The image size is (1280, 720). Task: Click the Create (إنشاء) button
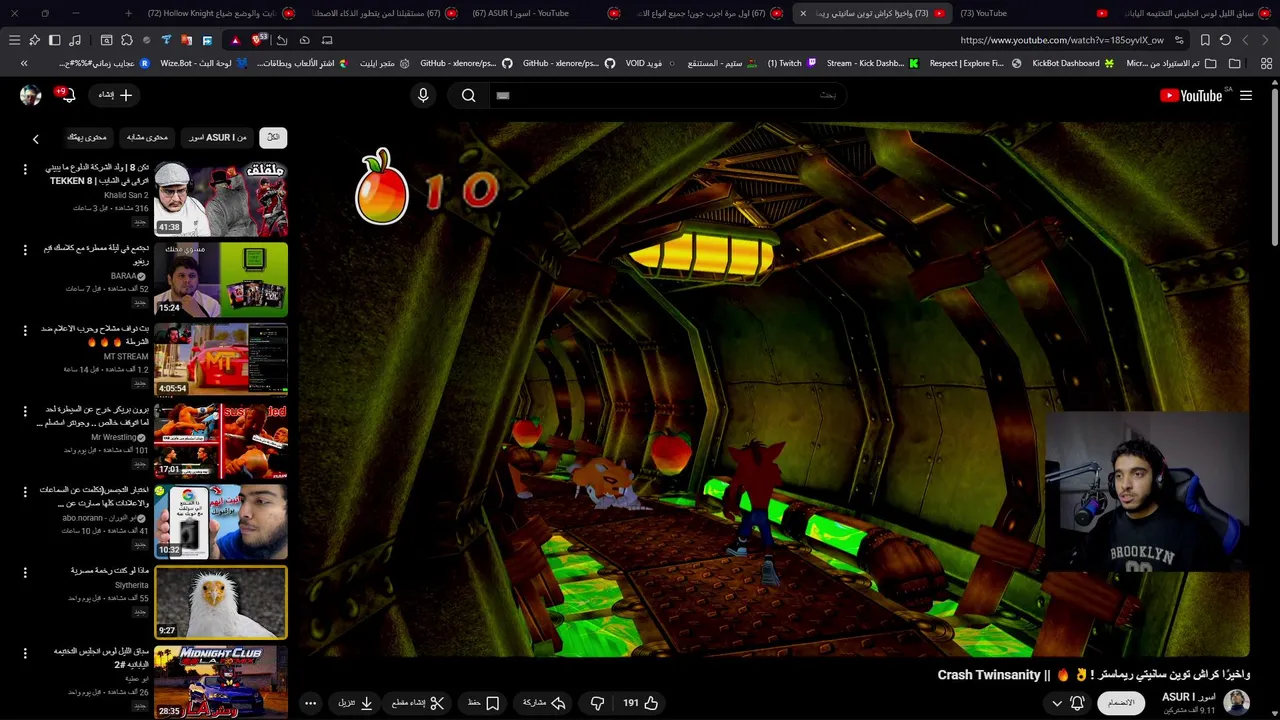pyautogui.click(x=114, y=95)
